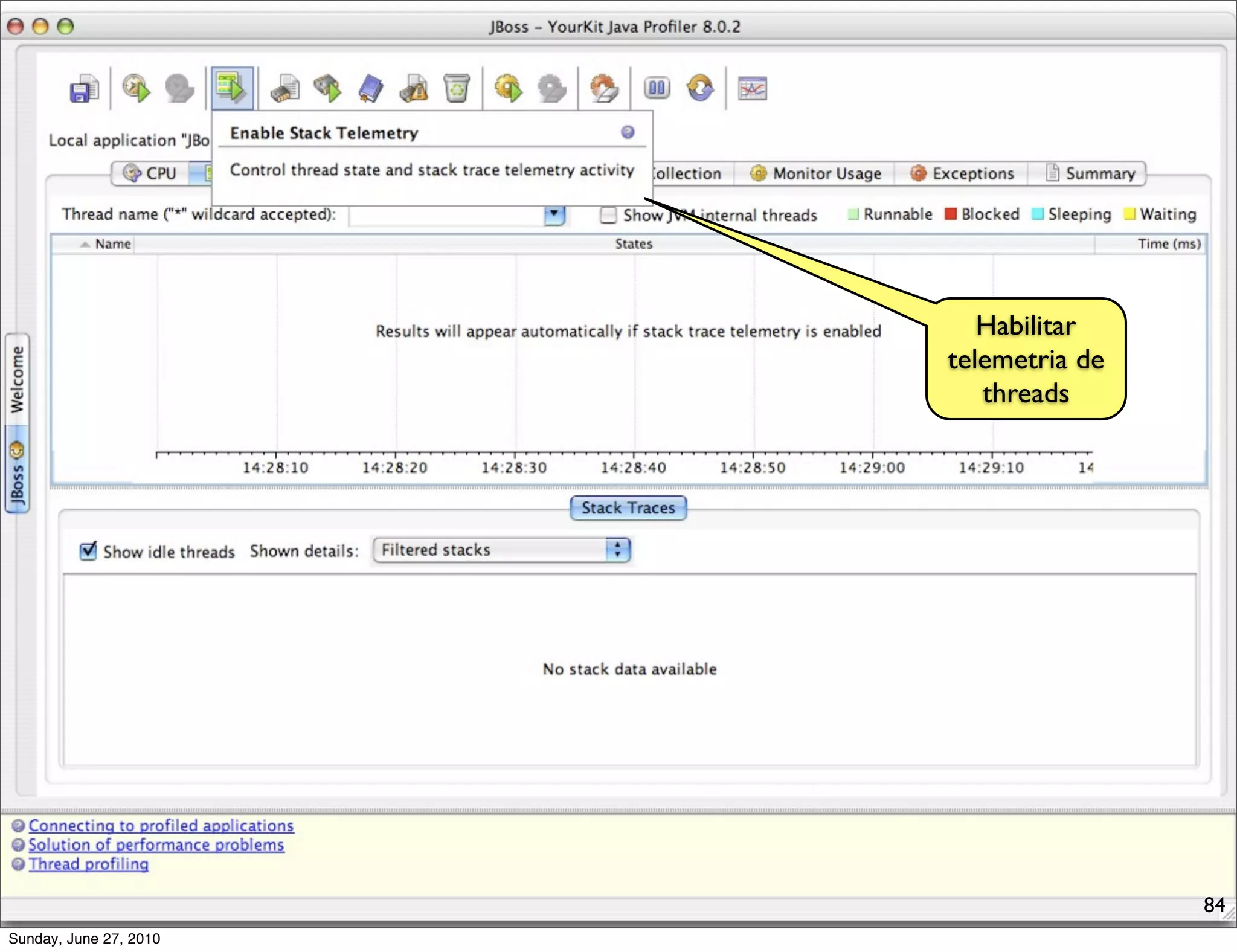Click the yellow gear with play arrow icon
The width and height of the screenshot is (1237, 952).
(x=509, y=89)
